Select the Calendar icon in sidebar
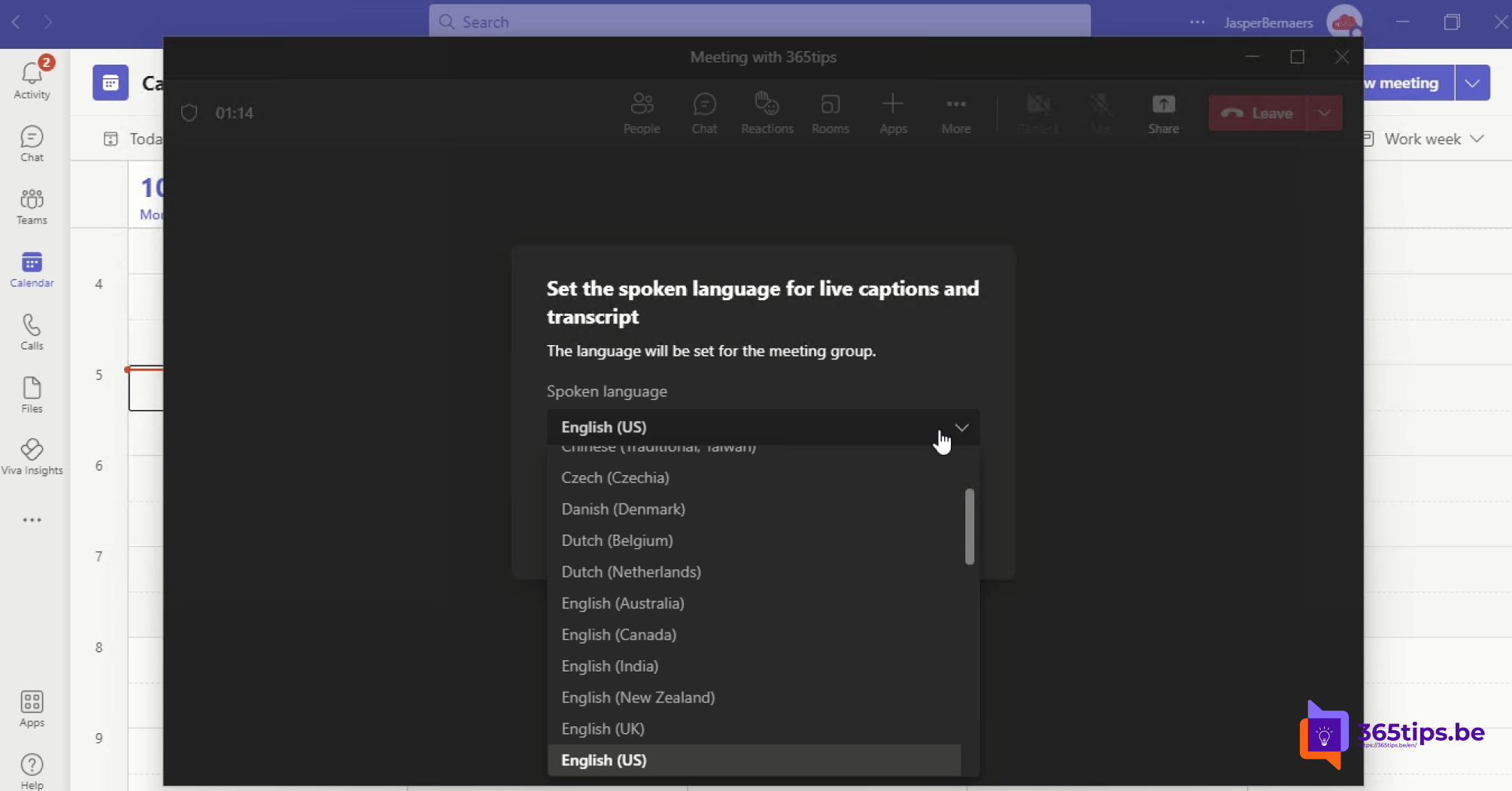The image size is (1512, 791). [x=32, y=269]
